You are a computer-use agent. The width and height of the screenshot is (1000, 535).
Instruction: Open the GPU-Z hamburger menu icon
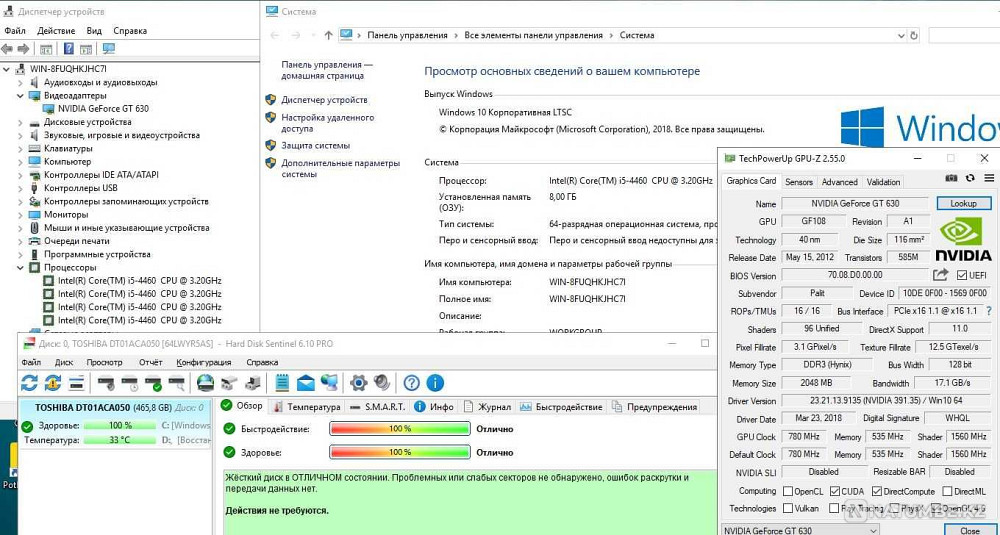click(x=989, y=178)
